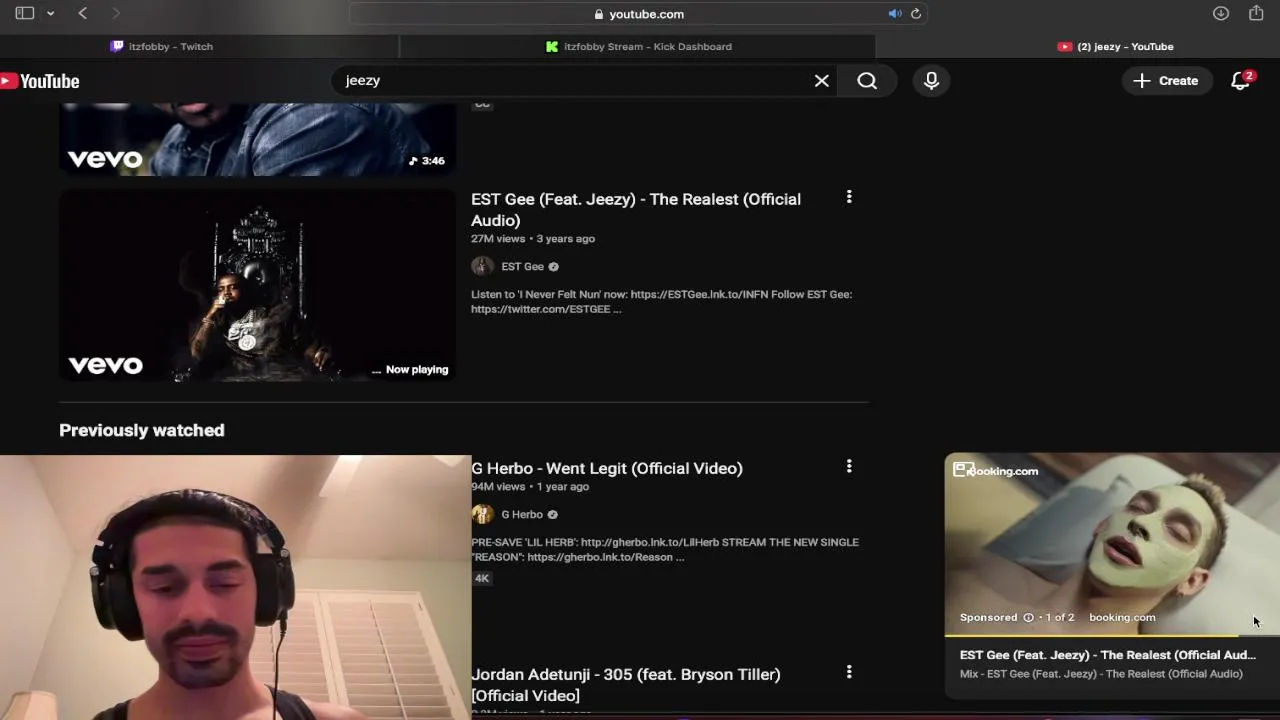The width and height of the screenshot is (1280, 720).
Task: Open options menu for EST Gee video
Action: pos(849,198)
